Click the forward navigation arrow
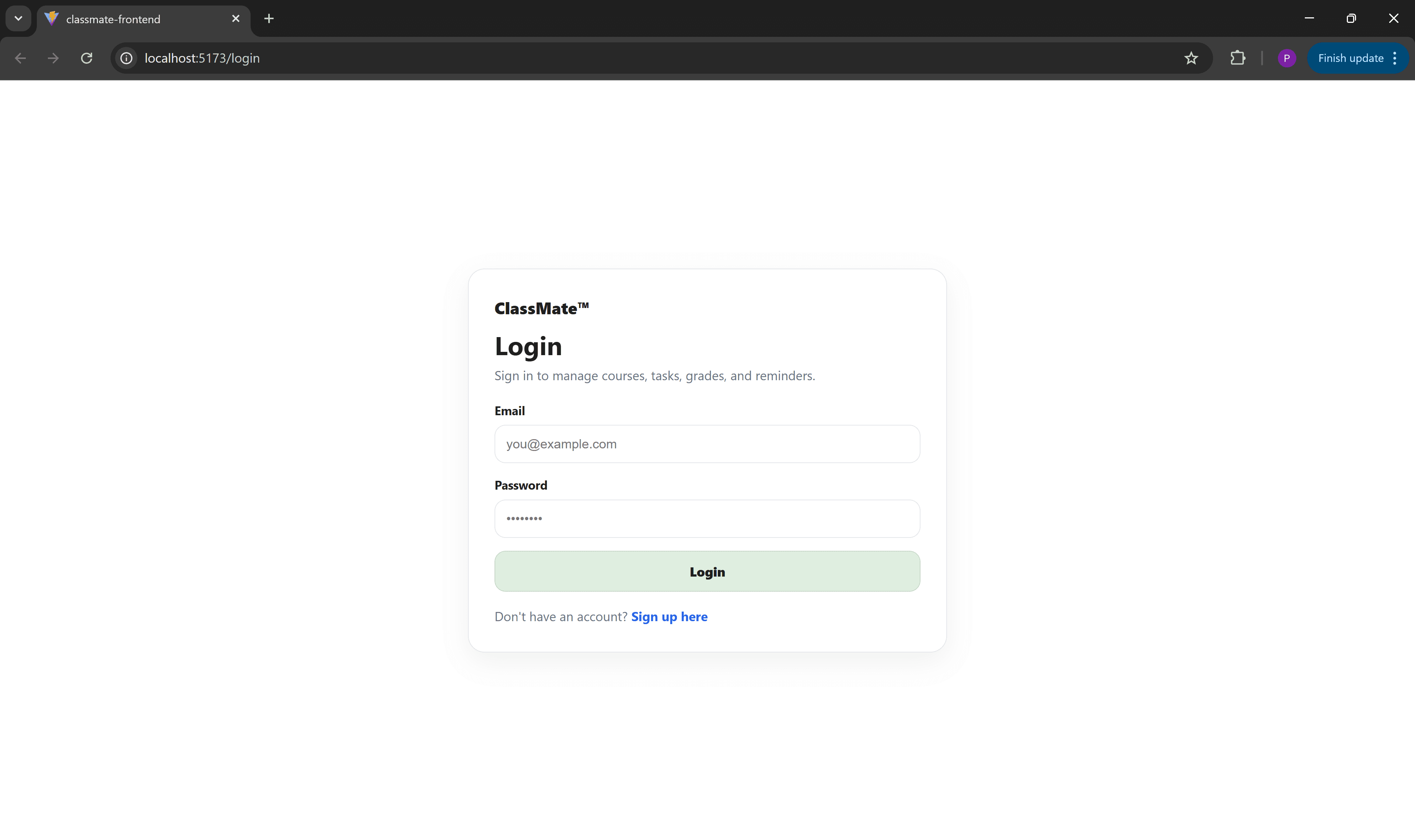Viewport: 1415px width, 840px height. coord(53,58)
